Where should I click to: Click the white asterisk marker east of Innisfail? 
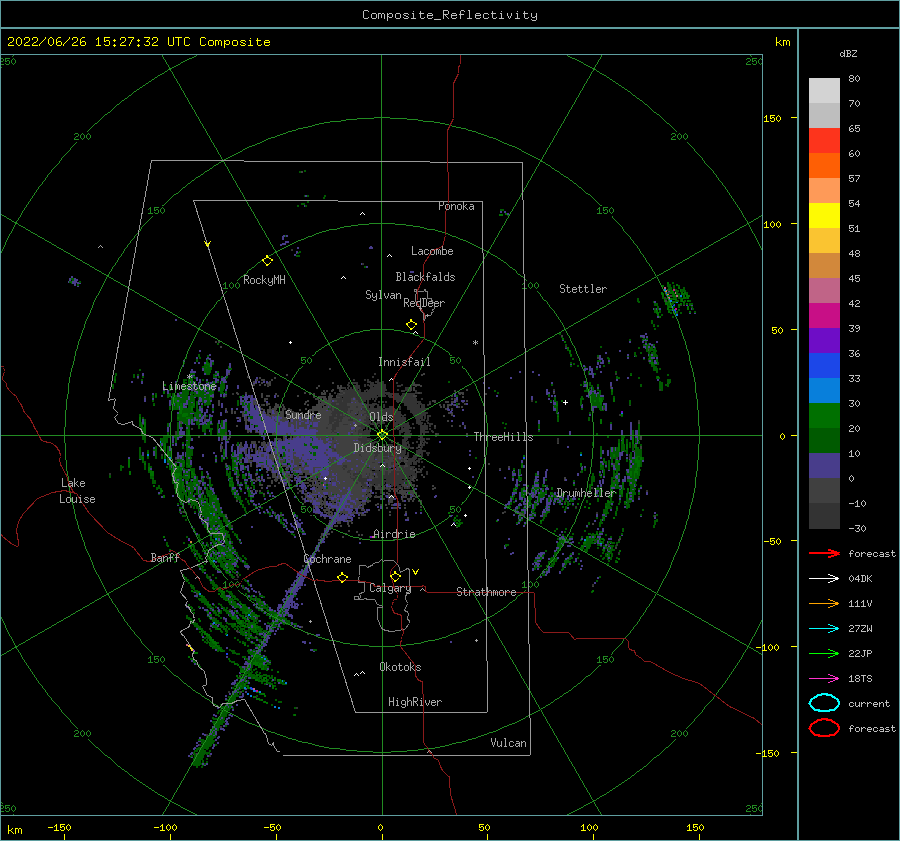click(x=475, y=343)
